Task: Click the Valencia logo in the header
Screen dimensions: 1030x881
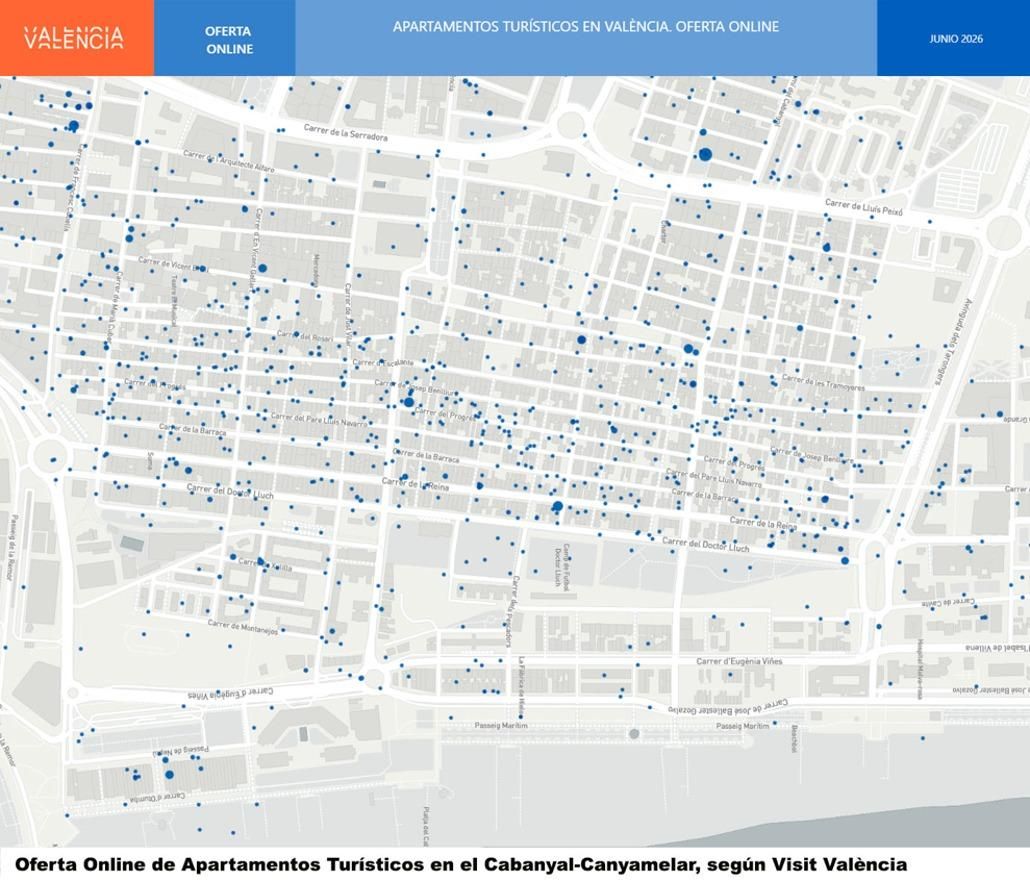Action: click(74, 37)
